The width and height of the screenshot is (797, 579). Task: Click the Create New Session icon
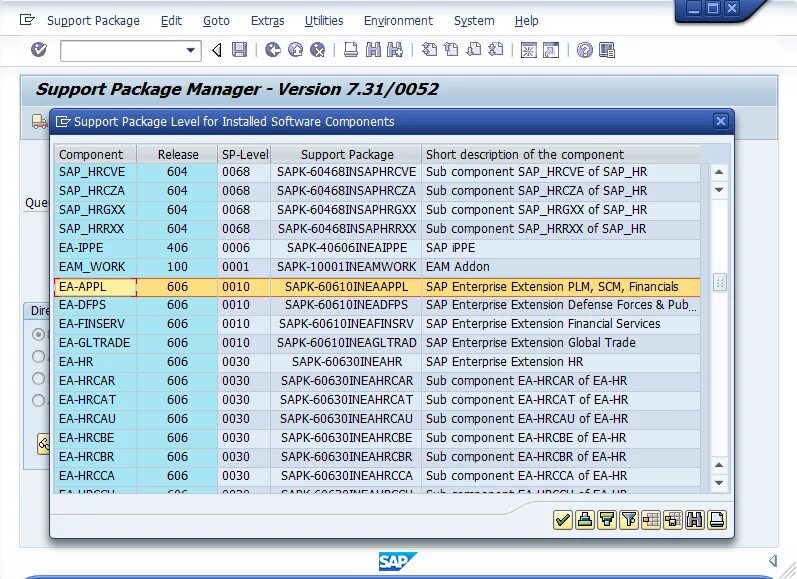tap(529, 50)
